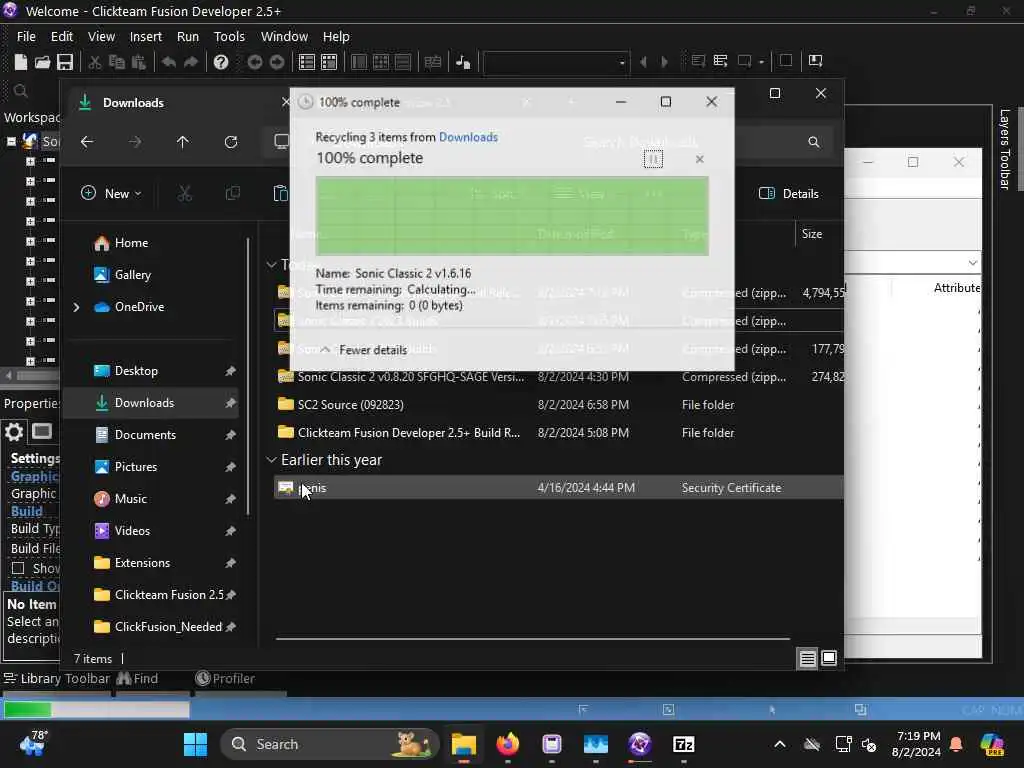Open the Tools menu
The height and width of the screenshot is (768, 1024).
[229, 37]
